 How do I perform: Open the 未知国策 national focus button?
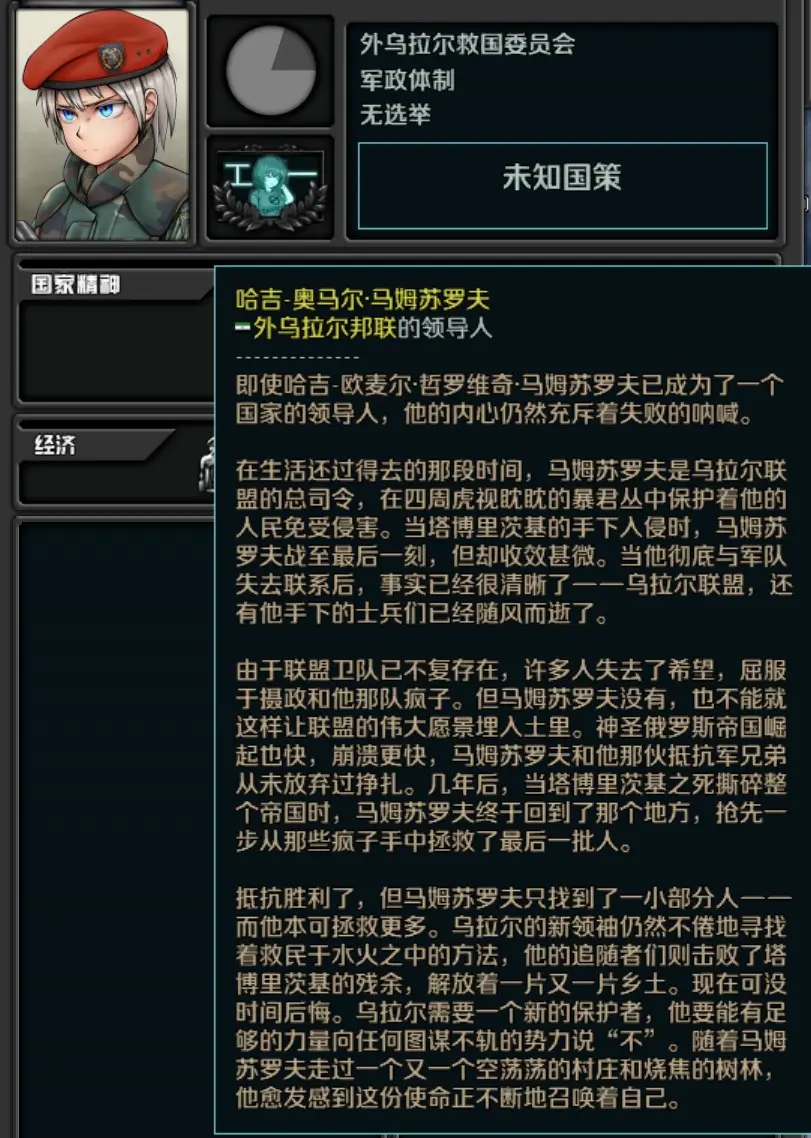(x=562, y=186)
